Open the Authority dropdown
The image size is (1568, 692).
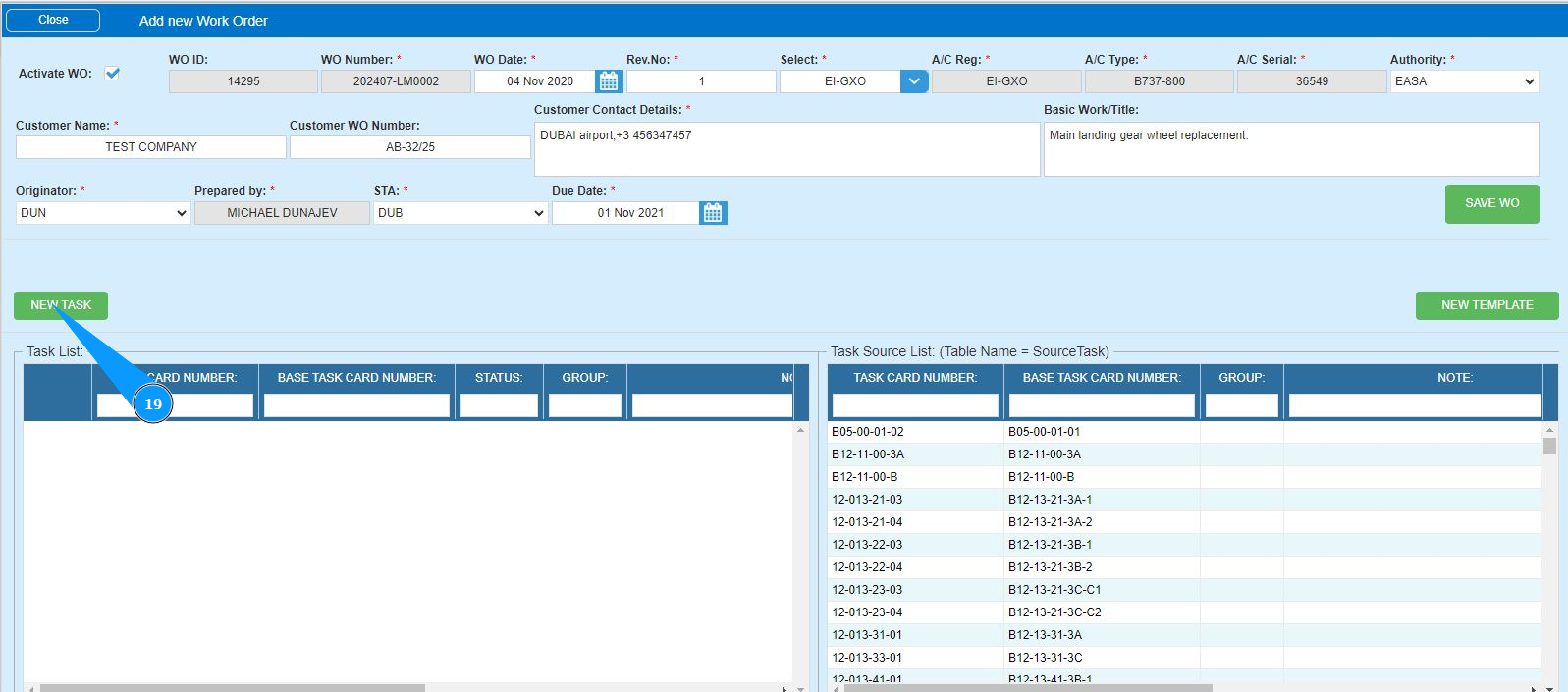tap(1463, 81)
